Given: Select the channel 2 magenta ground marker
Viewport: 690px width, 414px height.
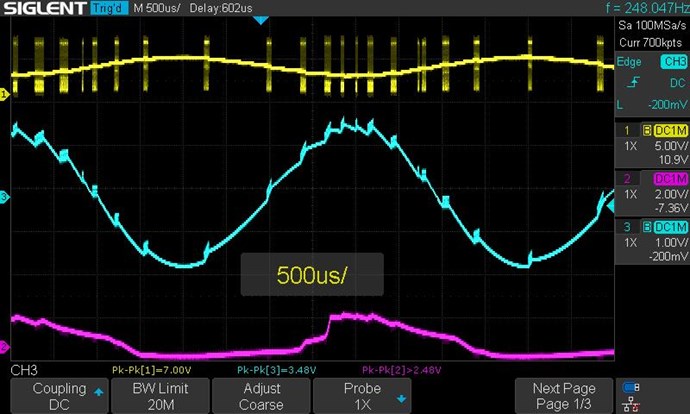Looking at the screenshot, I should (x=4, y=347).
